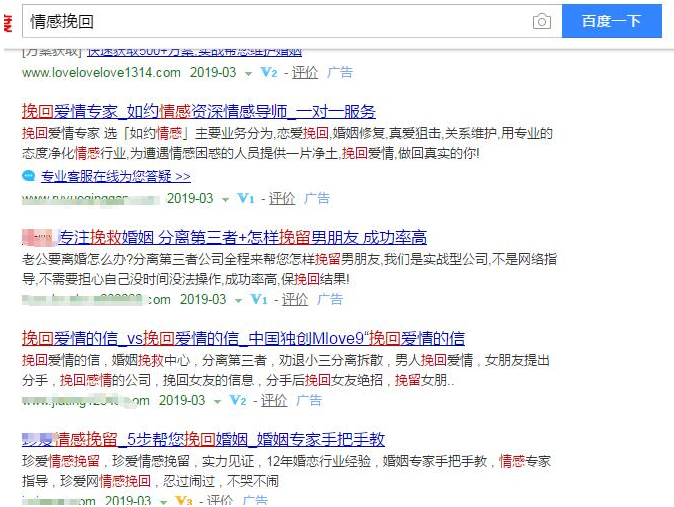The height and width of the screenshot is (507, 674).
Task: Click the Baidu logo beside the search box
Action: pyautogui.click(x=8, y=22)
